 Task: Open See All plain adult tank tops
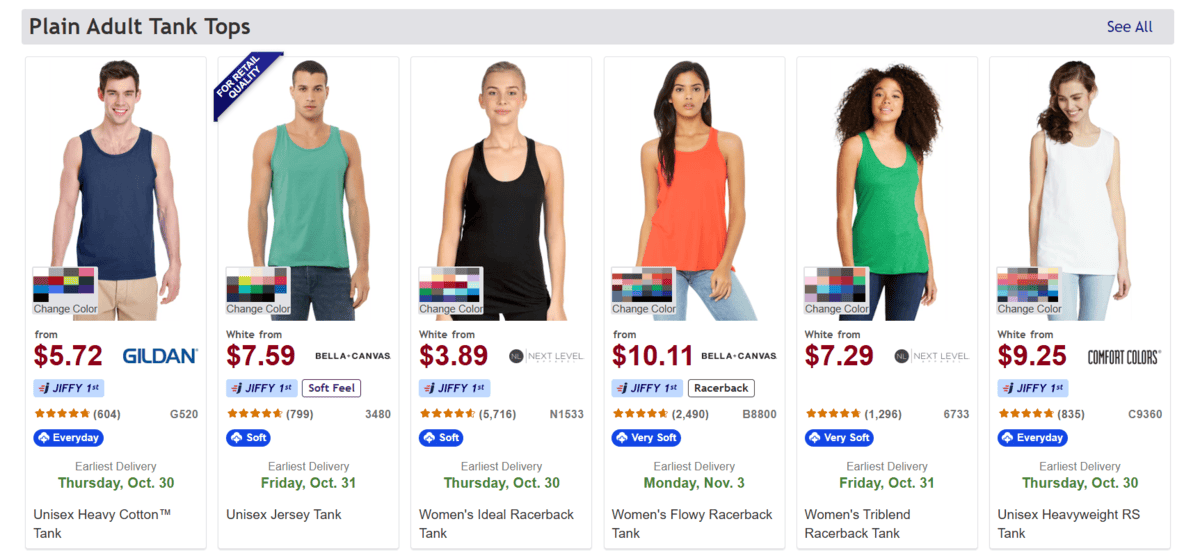coord(1129,27)
